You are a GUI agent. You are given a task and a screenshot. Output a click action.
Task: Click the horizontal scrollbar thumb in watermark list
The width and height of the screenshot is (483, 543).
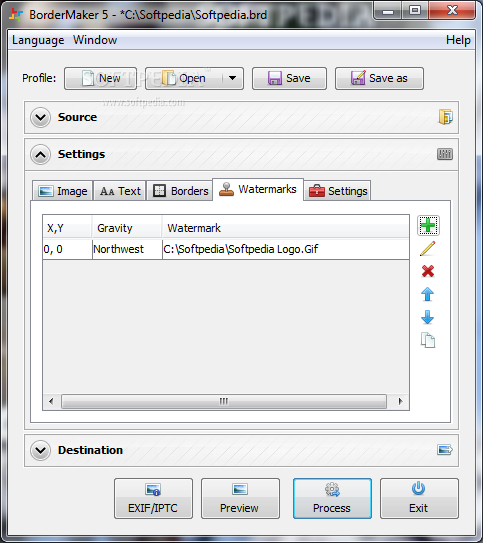point(224,401)
